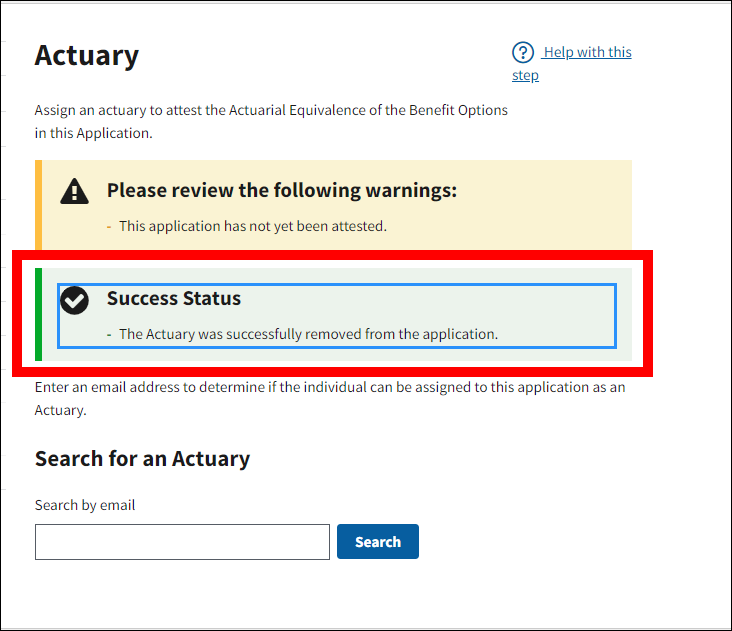Click the word "step" in the help link
The width and height of the screenshot is (732, 631).
click(x=525, y=76)
